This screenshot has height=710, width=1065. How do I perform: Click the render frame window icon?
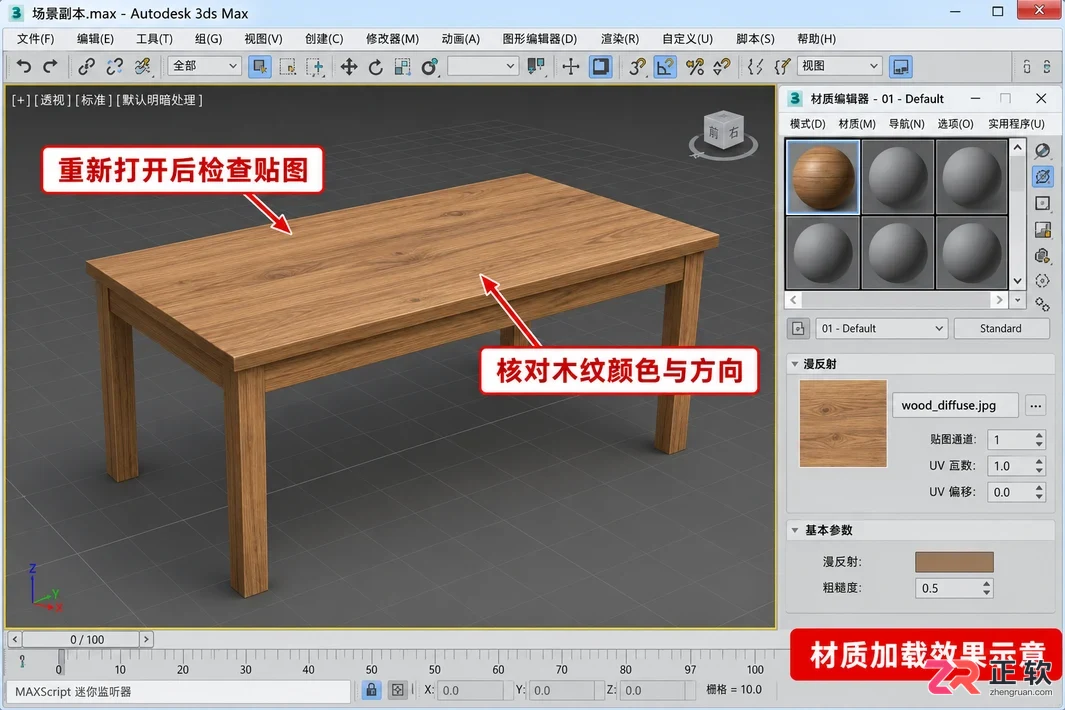(901, 67)
